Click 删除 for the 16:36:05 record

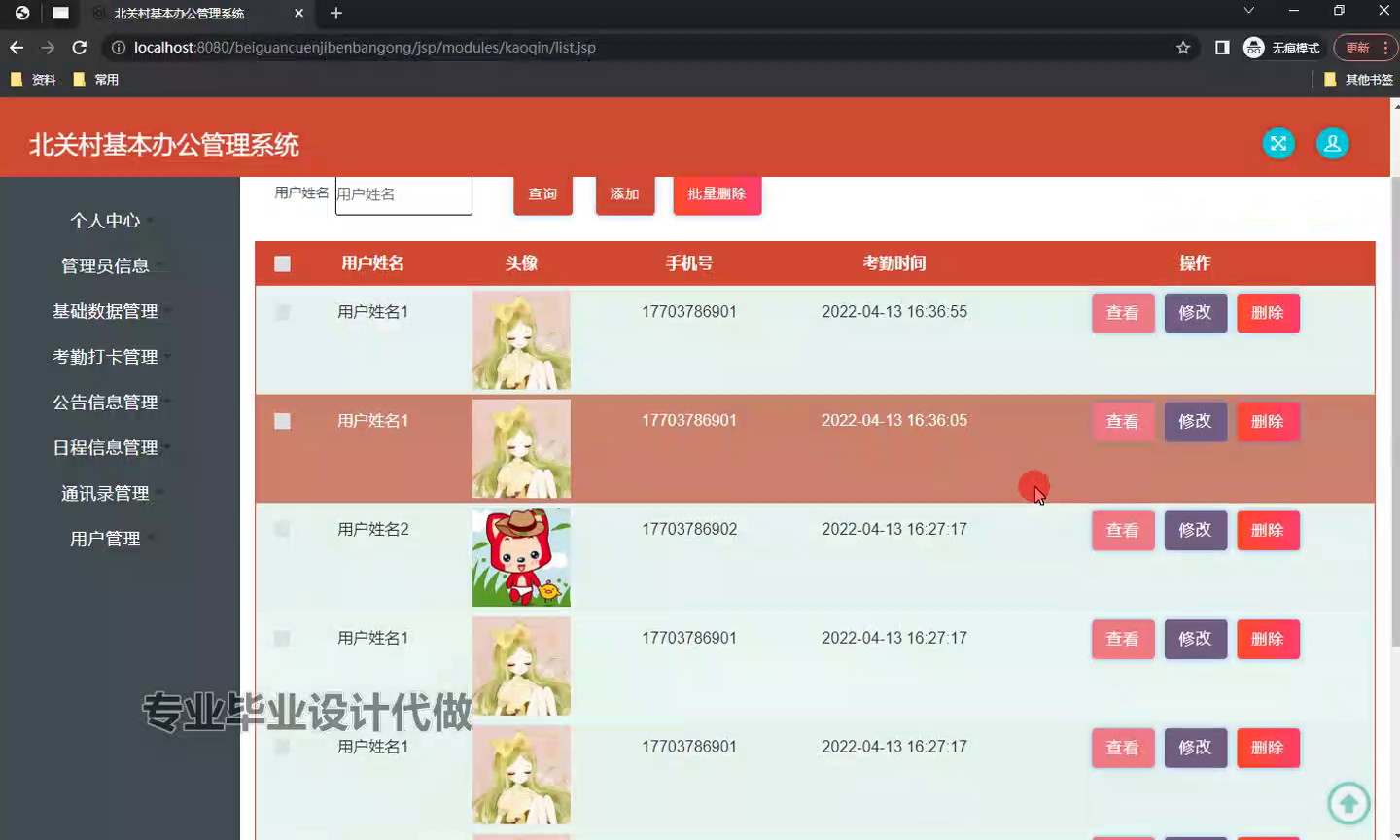1268,422
